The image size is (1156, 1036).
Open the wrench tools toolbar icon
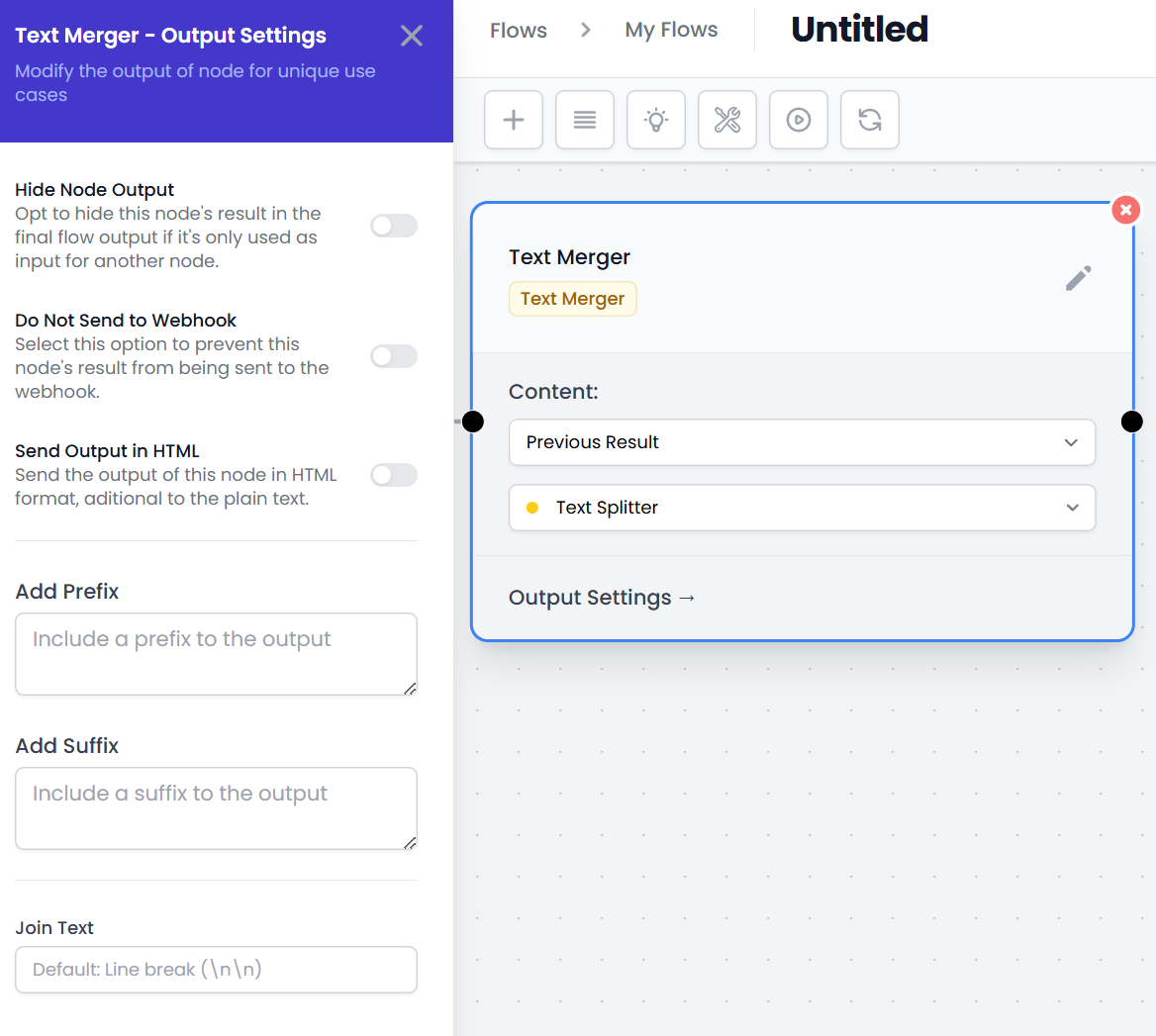coord(727,120)
